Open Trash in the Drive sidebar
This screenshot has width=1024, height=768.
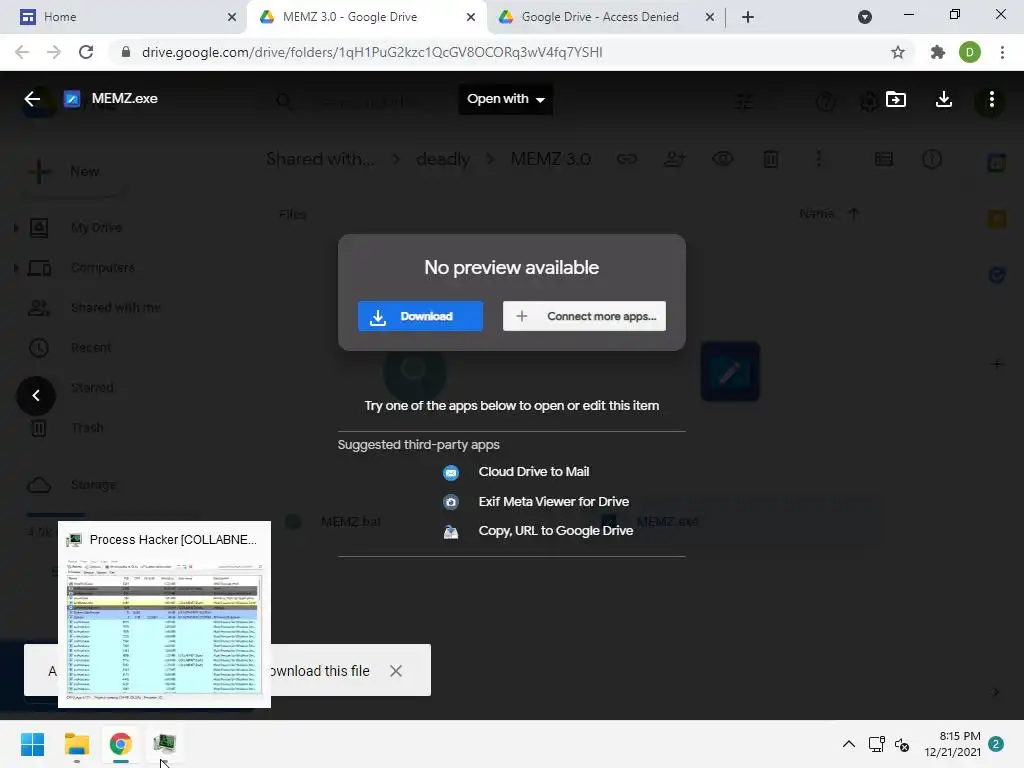[x=87, y=428]
